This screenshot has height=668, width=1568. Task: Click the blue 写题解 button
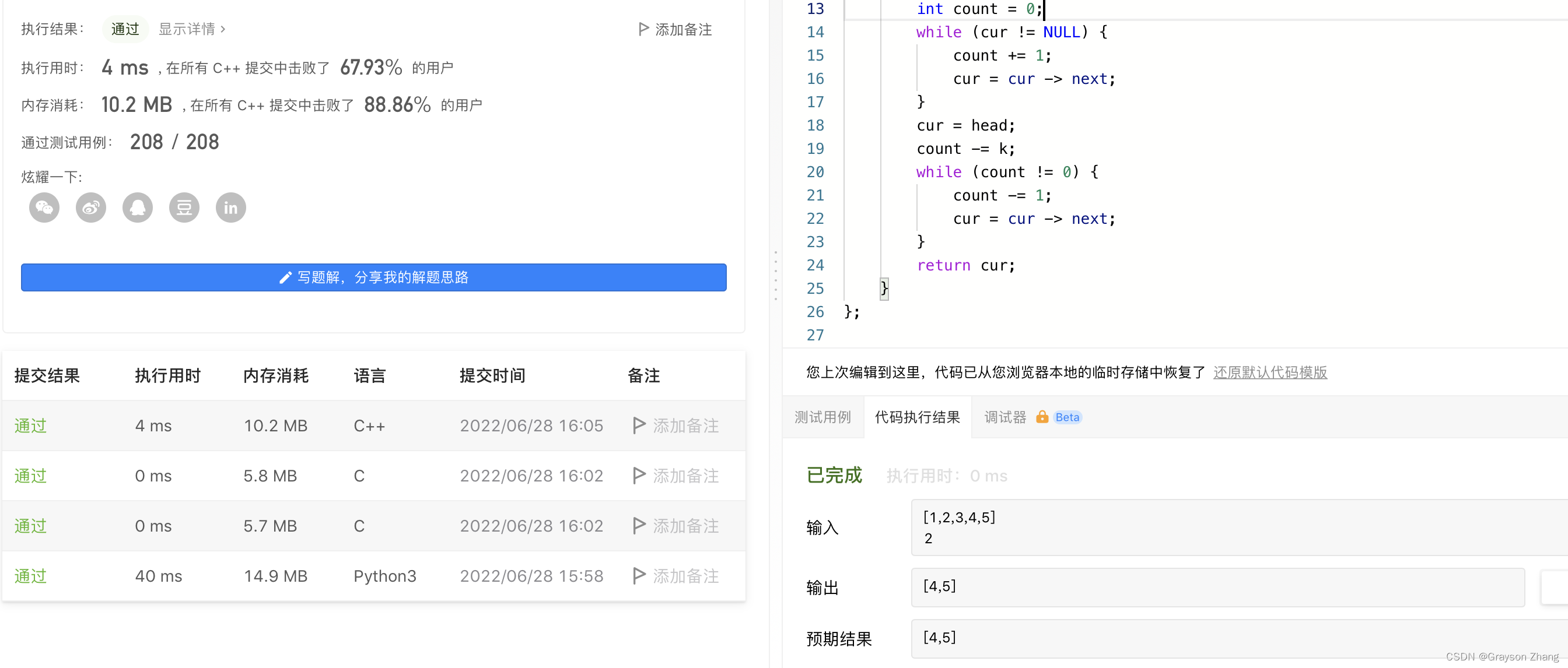click(x=373, y=277)
